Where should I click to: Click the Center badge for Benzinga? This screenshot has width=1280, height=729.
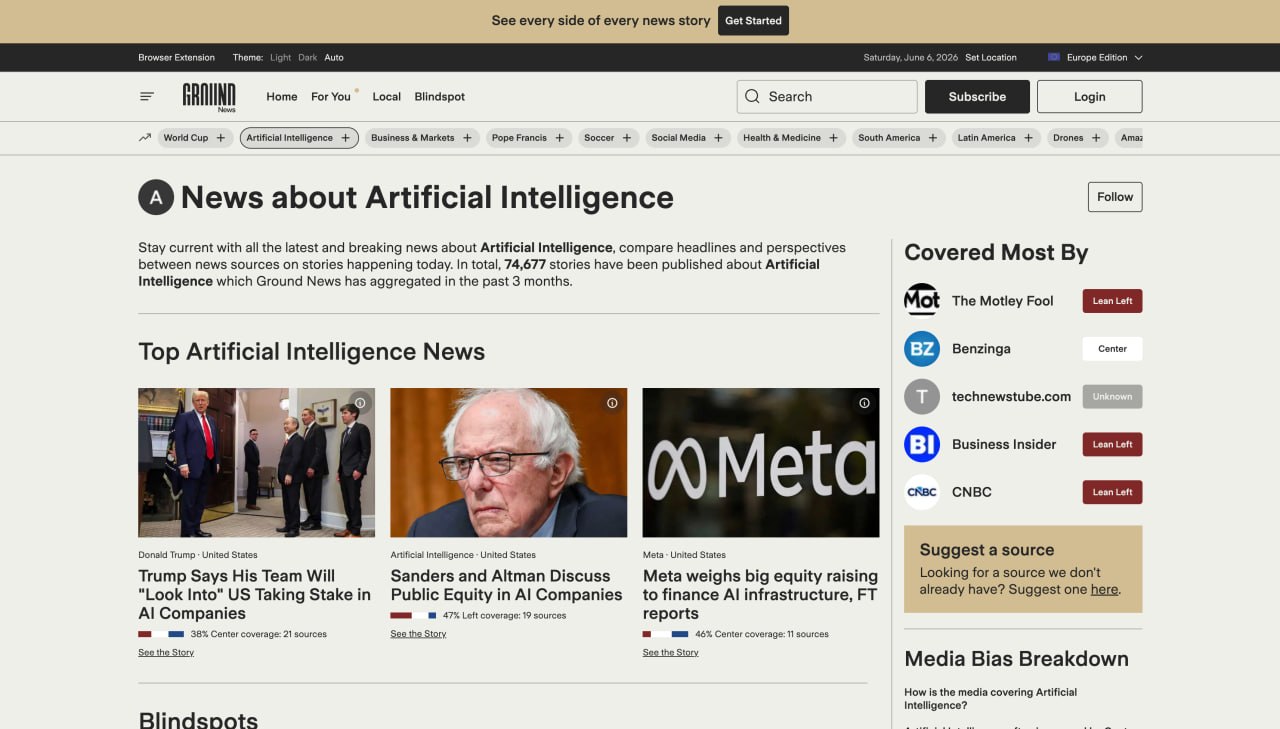coord(1112,349)
